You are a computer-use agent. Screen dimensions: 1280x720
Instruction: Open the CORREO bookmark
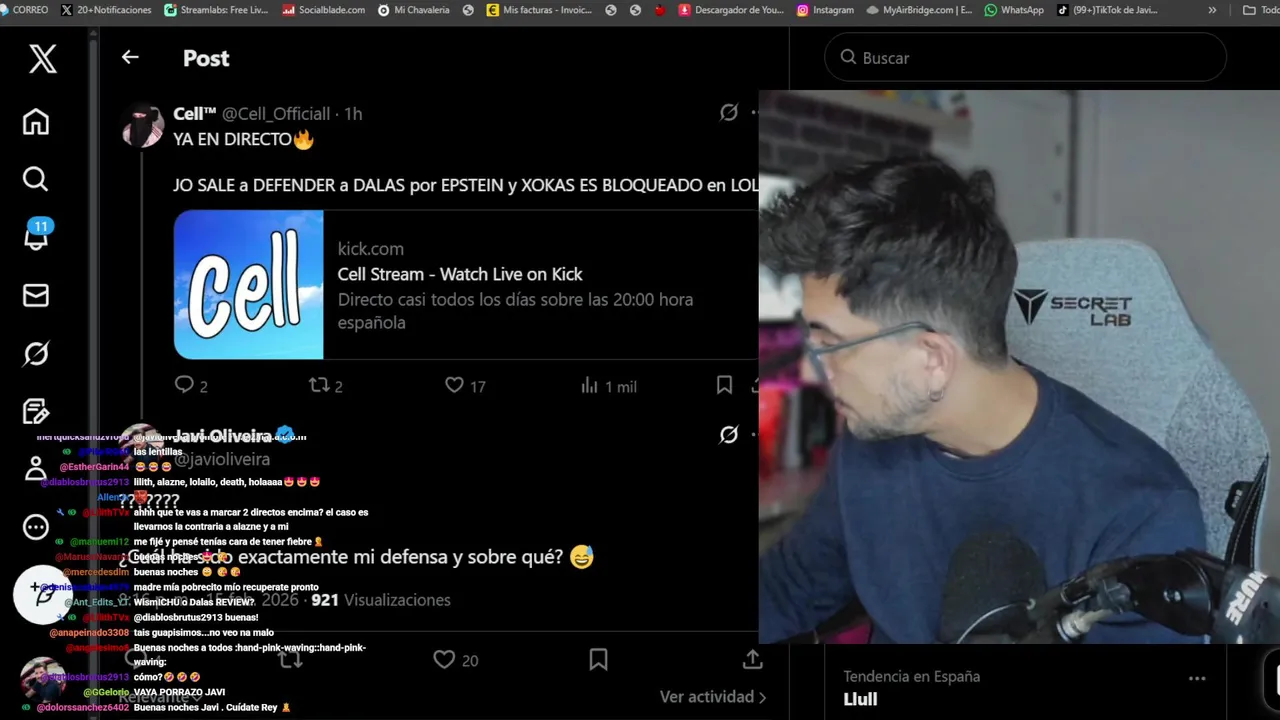(x=24, y=10)
